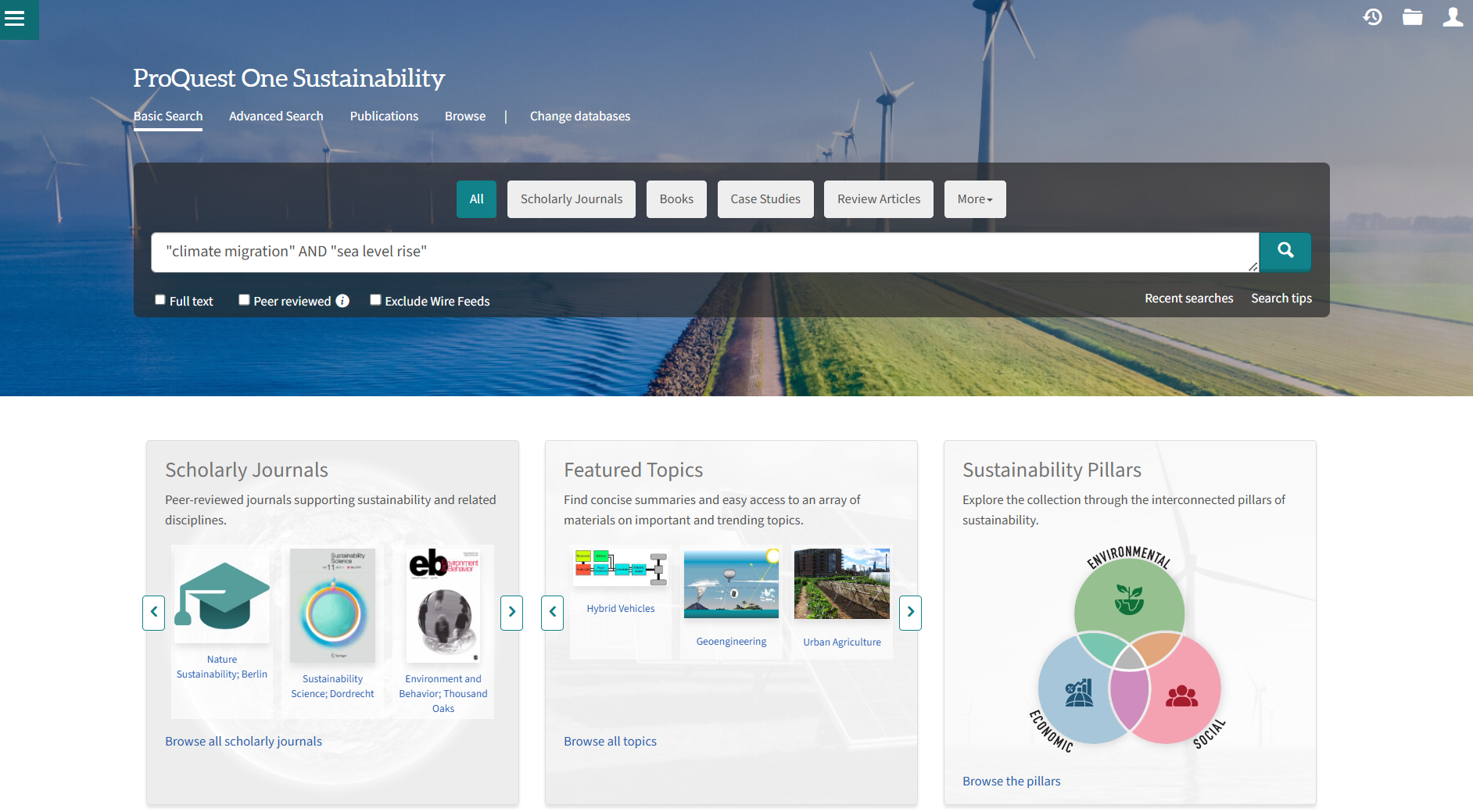The width and height of the screenshot is (1473, 812).
Task: Enable the Full text checkbox
Action: (x=159, y=299)
